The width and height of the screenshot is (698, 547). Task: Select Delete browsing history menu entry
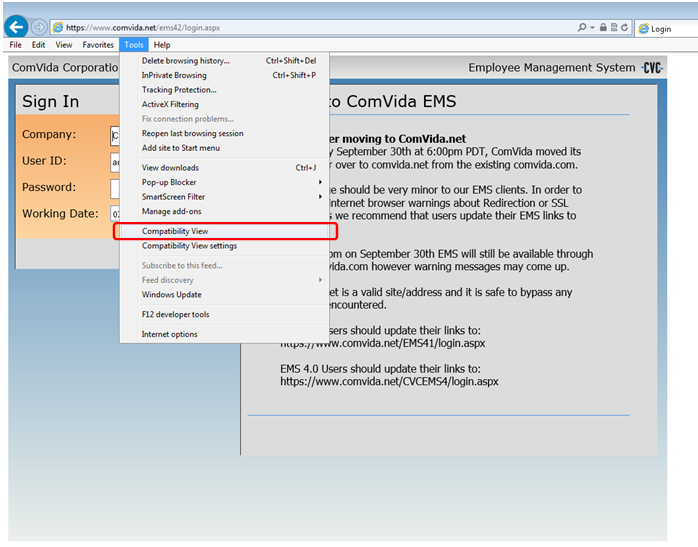[x=185, y=60]
